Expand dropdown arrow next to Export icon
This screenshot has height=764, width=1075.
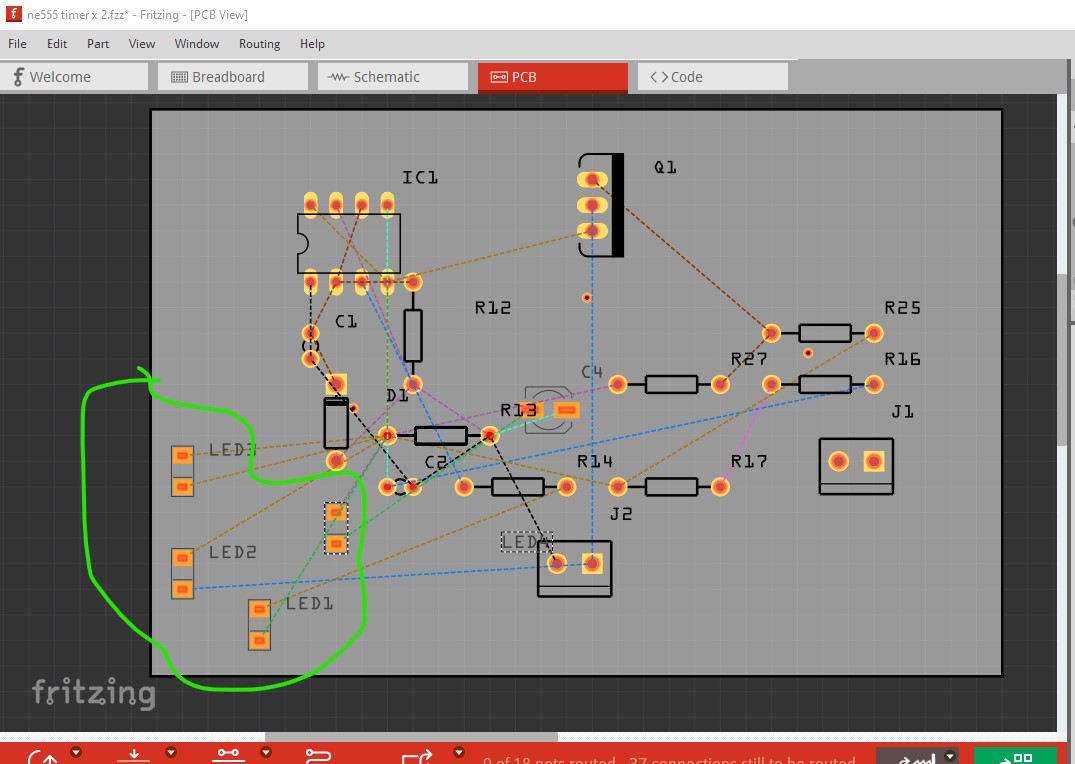coord(459,752)
